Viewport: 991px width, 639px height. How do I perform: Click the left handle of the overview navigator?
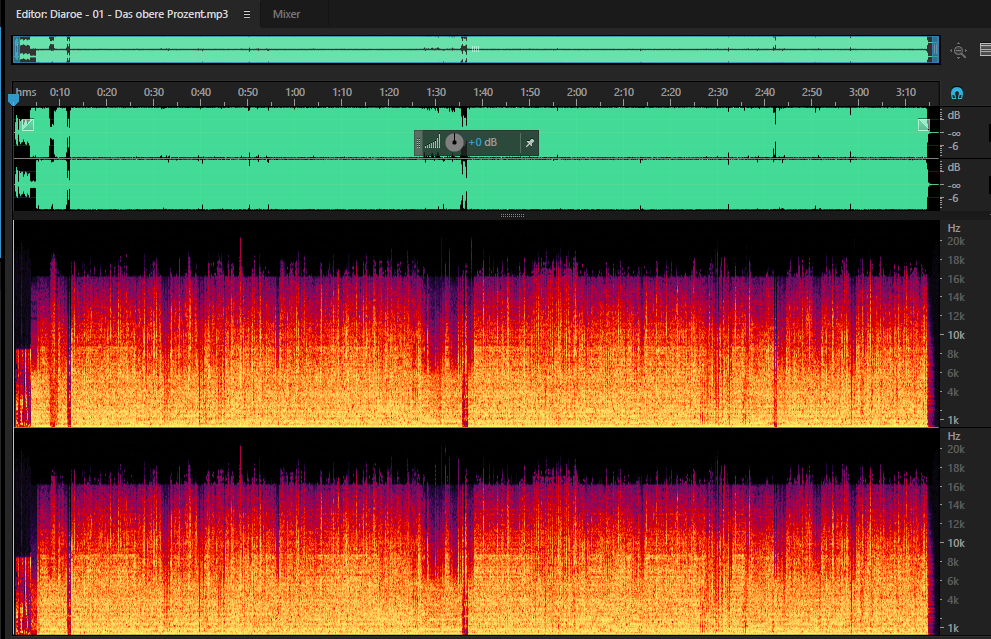[16, 50]
